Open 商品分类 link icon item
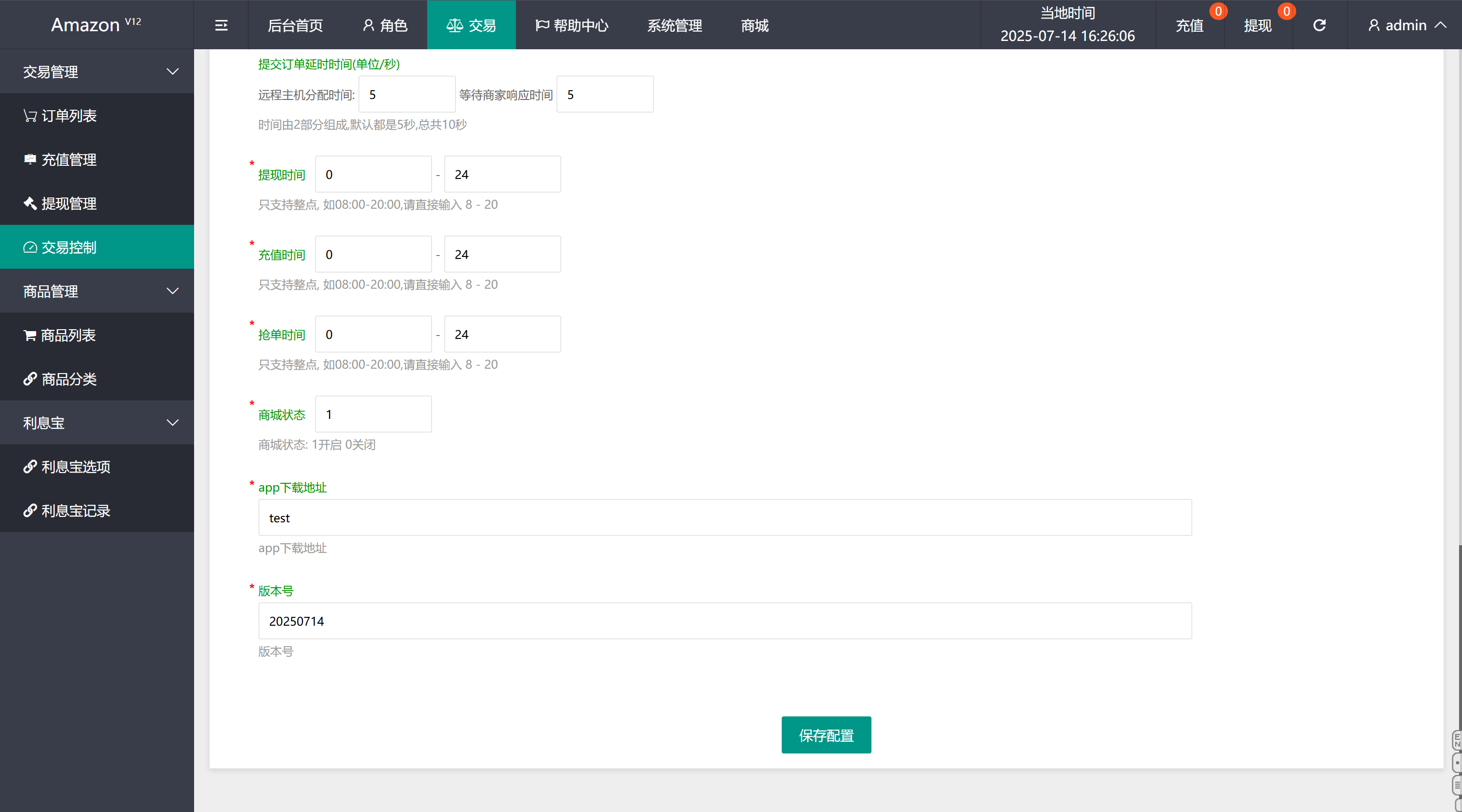1462x812 pixels. click(x=68, y=378)
